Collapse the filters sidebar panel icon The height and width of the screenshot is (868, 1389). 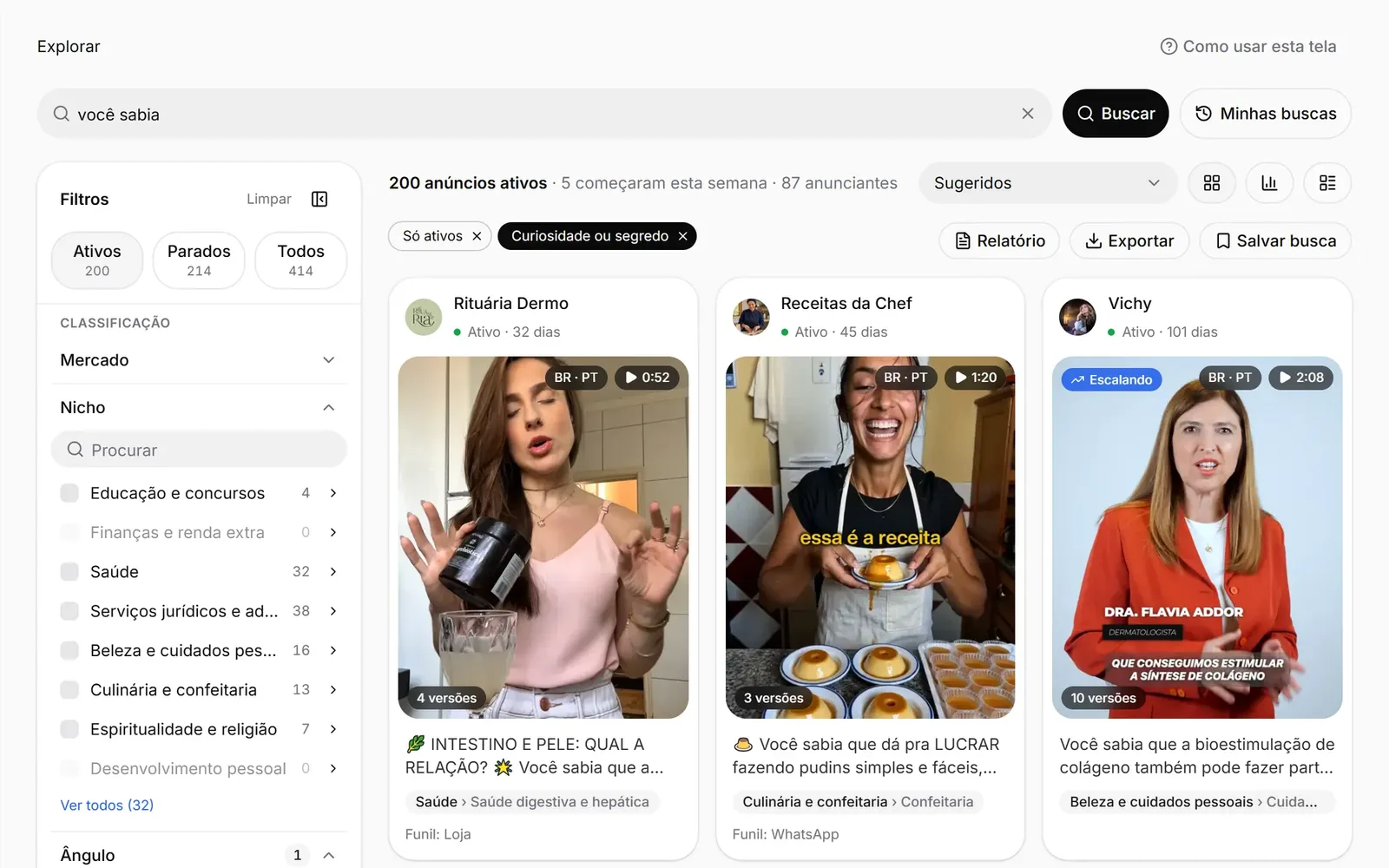point(319,200)
